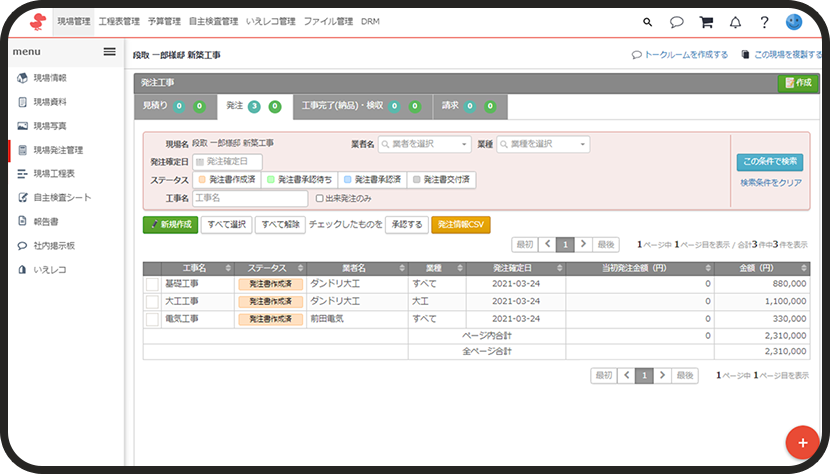Check the 基礎工事 row checkbox
Image resolution: width=830 pixels, height=474 pixels.
click(x=152, y=284)
